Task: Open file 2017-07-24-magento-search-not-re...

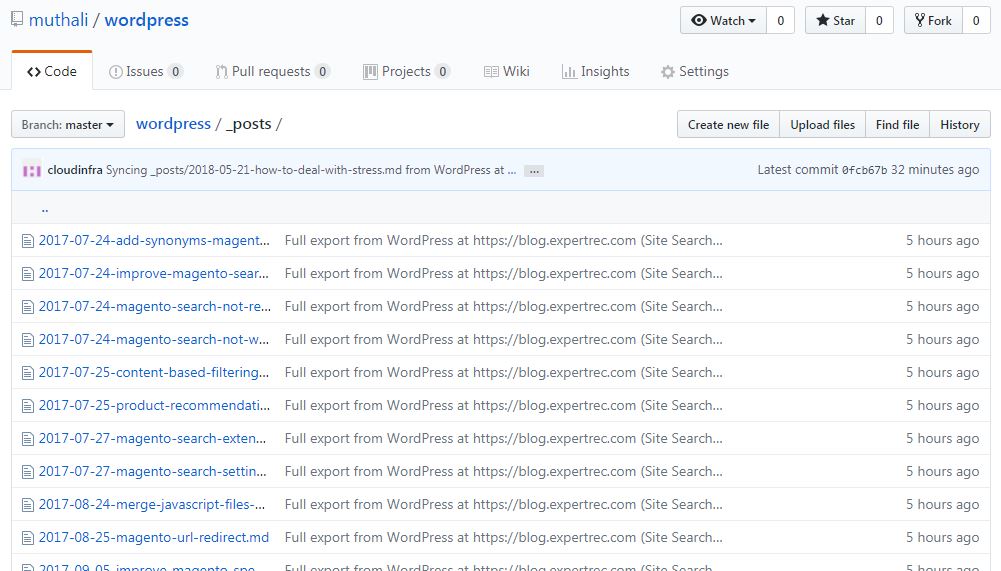Action: (x=155, y=307)
